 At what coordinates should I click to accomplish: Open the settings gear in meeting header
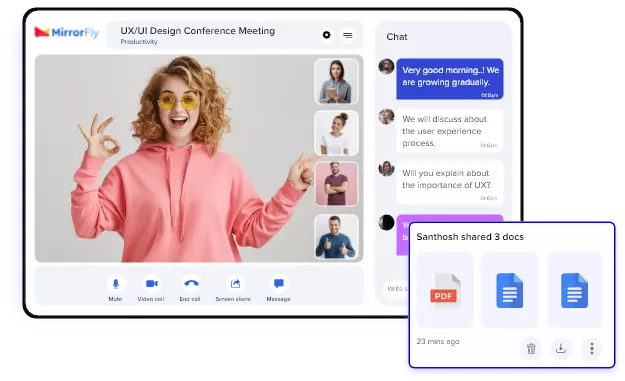[326, 35]
